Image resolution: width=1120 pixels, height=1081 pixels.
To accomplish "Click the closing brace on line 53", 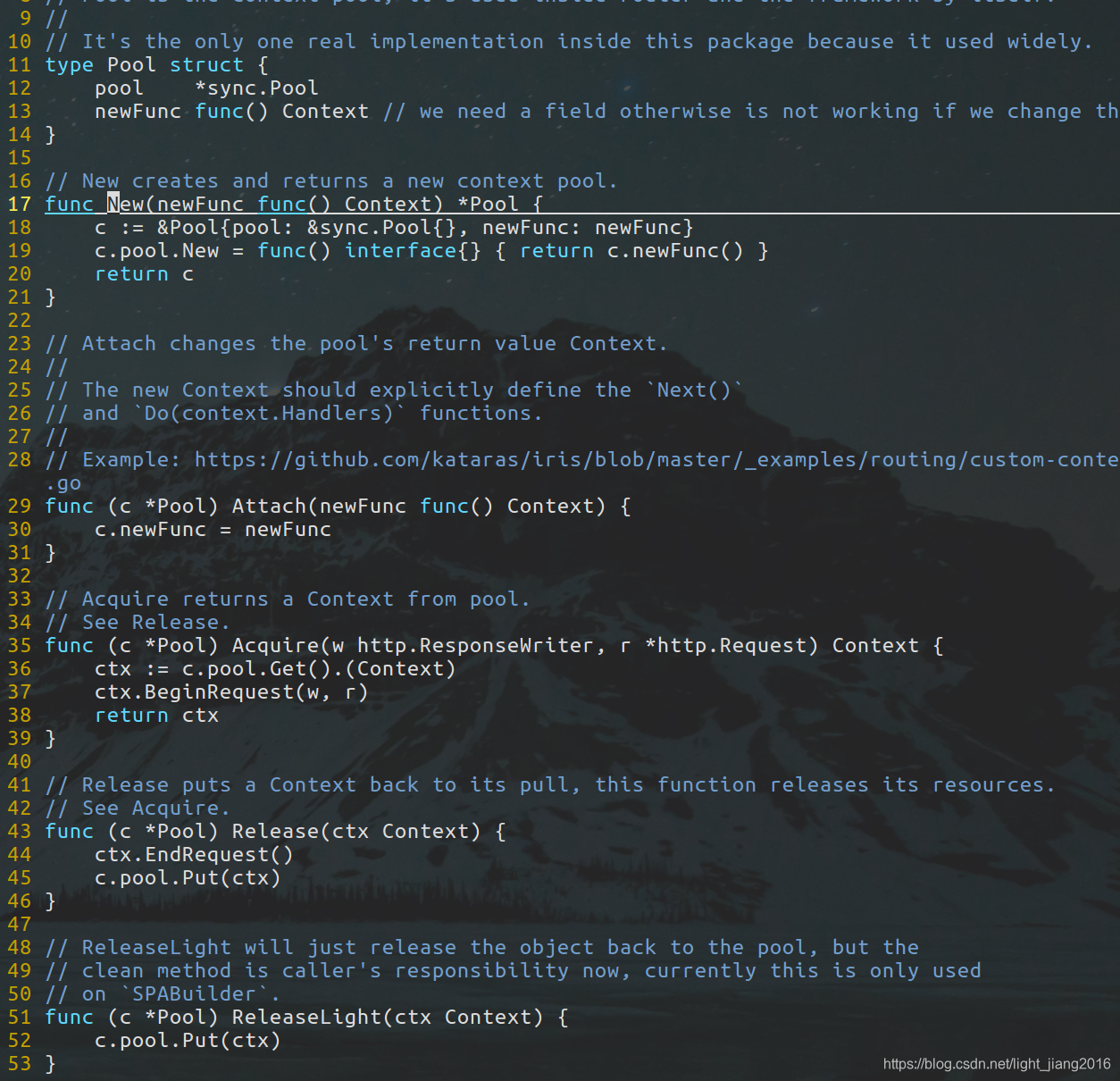I will 50,1063.
